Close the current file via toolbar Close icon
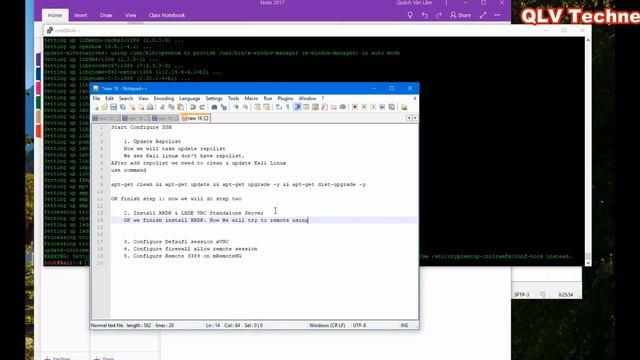The width and height of the screenshot is (640, 360). 133,107
